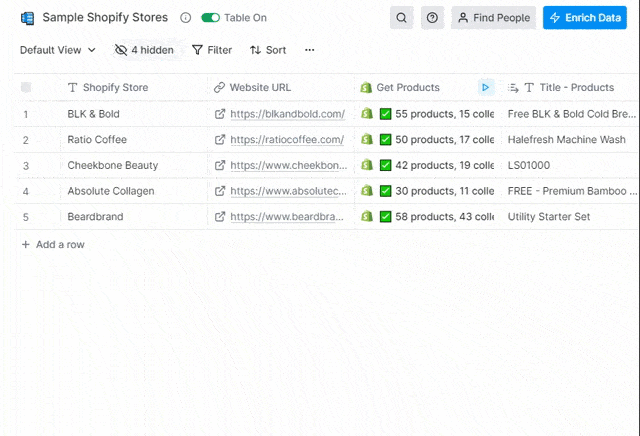Click the green check beside 55 products
Screen dimensions: 640x436
(385, 114)
